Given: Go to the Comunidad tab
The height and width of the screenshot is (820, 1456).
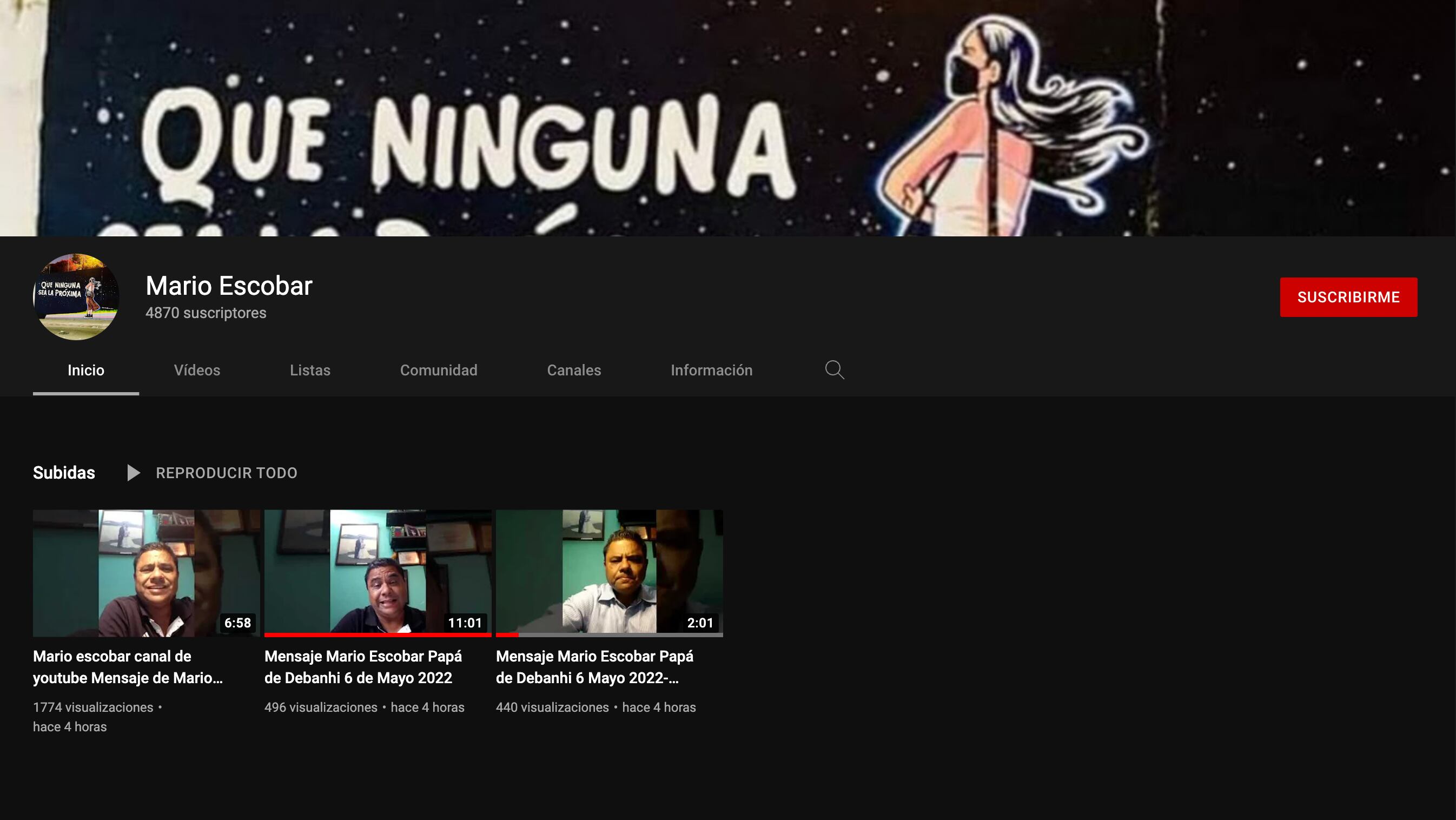Looking at the screenshot, I should coord(439,370).
